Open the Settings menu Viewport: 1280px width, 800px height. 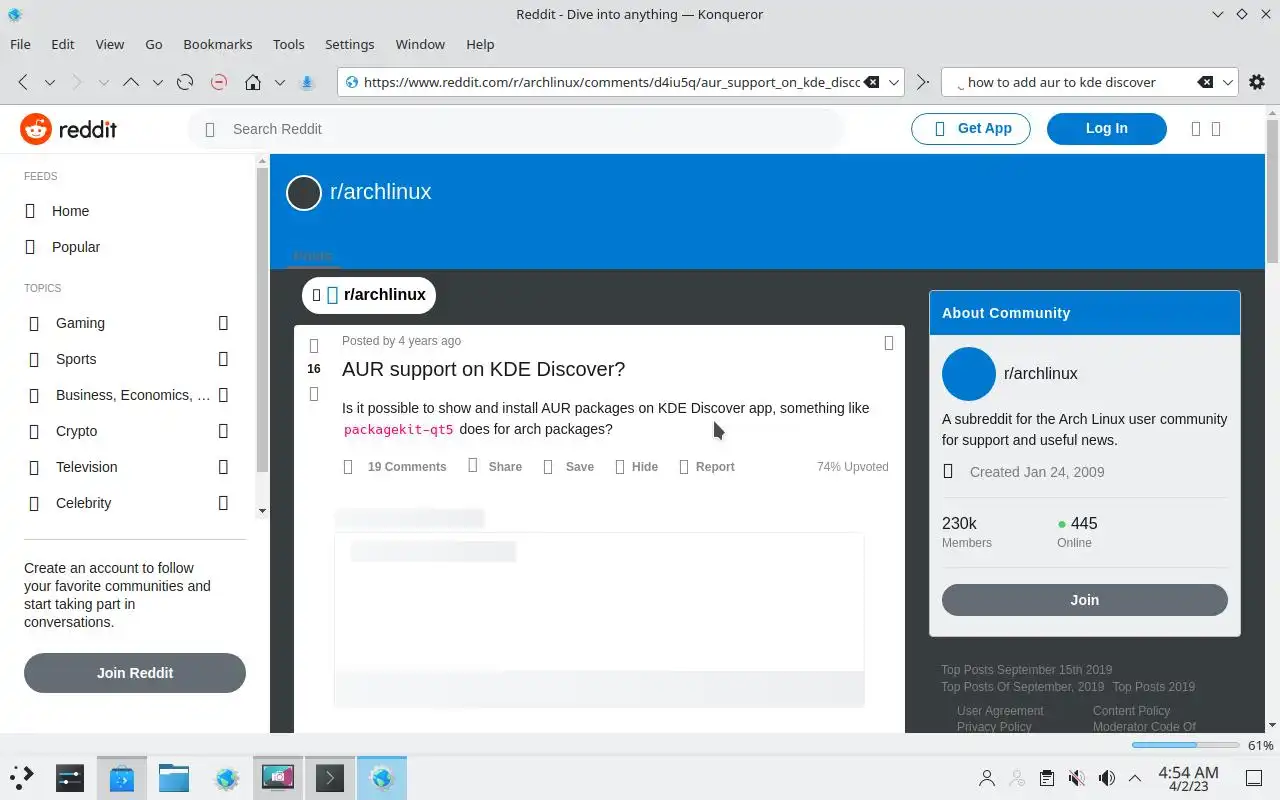pos(350,44)
